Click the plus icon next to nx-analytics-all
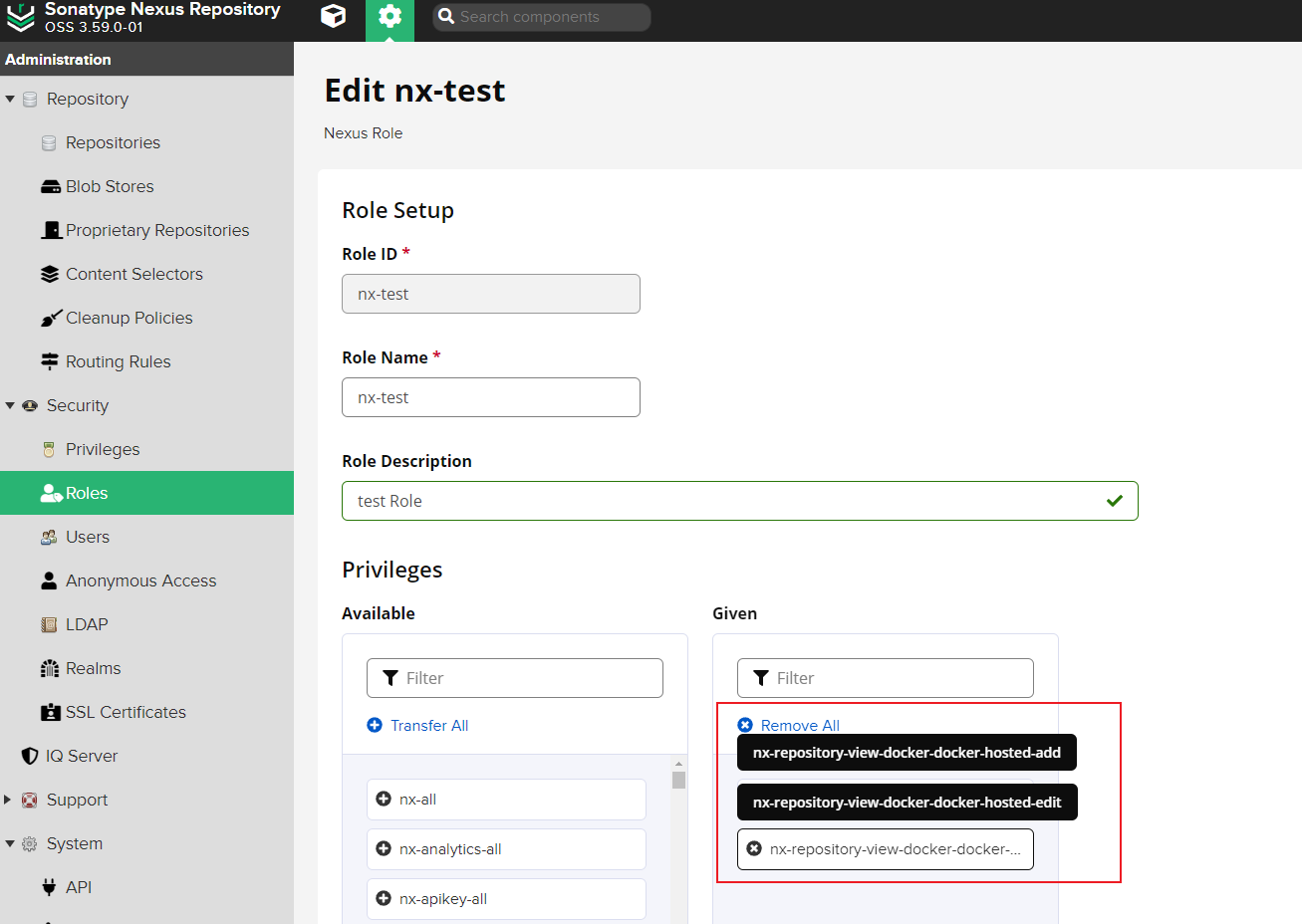The width and height of the screenshot is (1302, 924). (384, 848)
